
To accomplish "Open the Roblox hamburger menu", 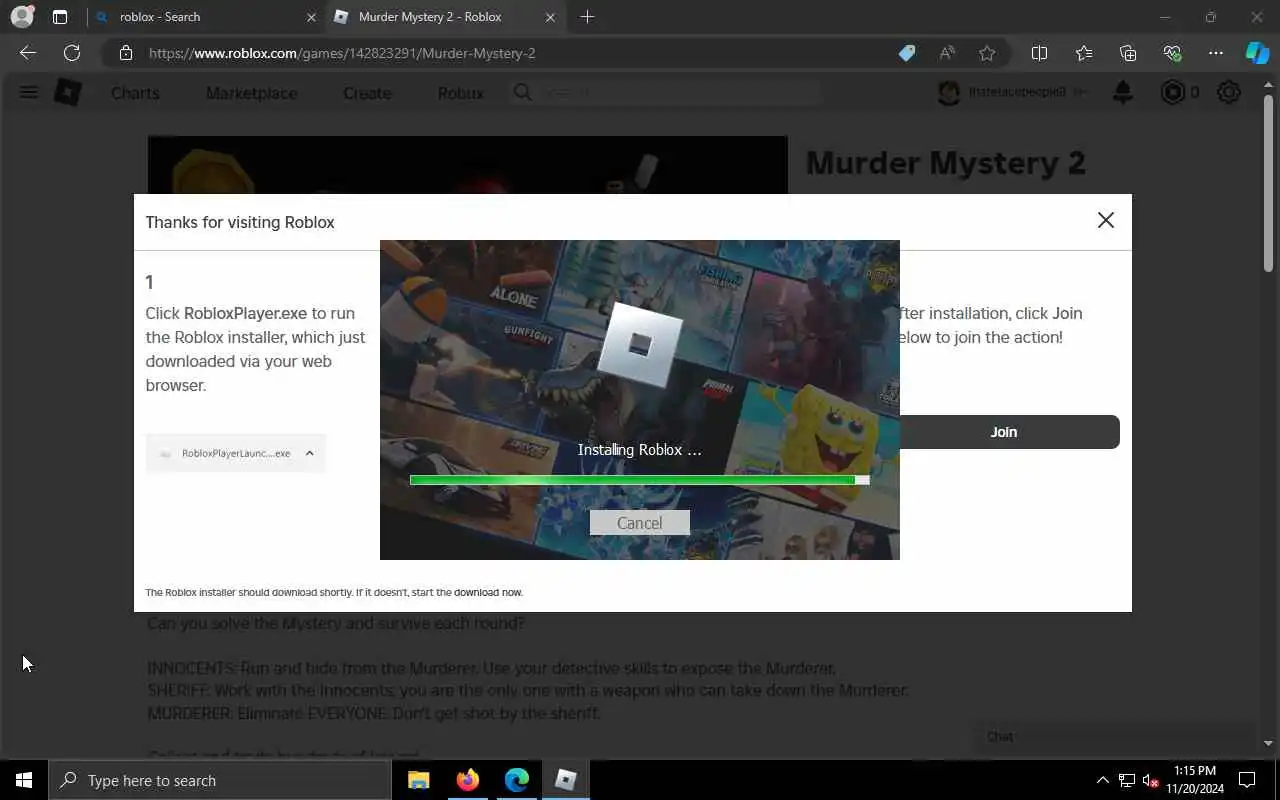I will coord(29,93).
